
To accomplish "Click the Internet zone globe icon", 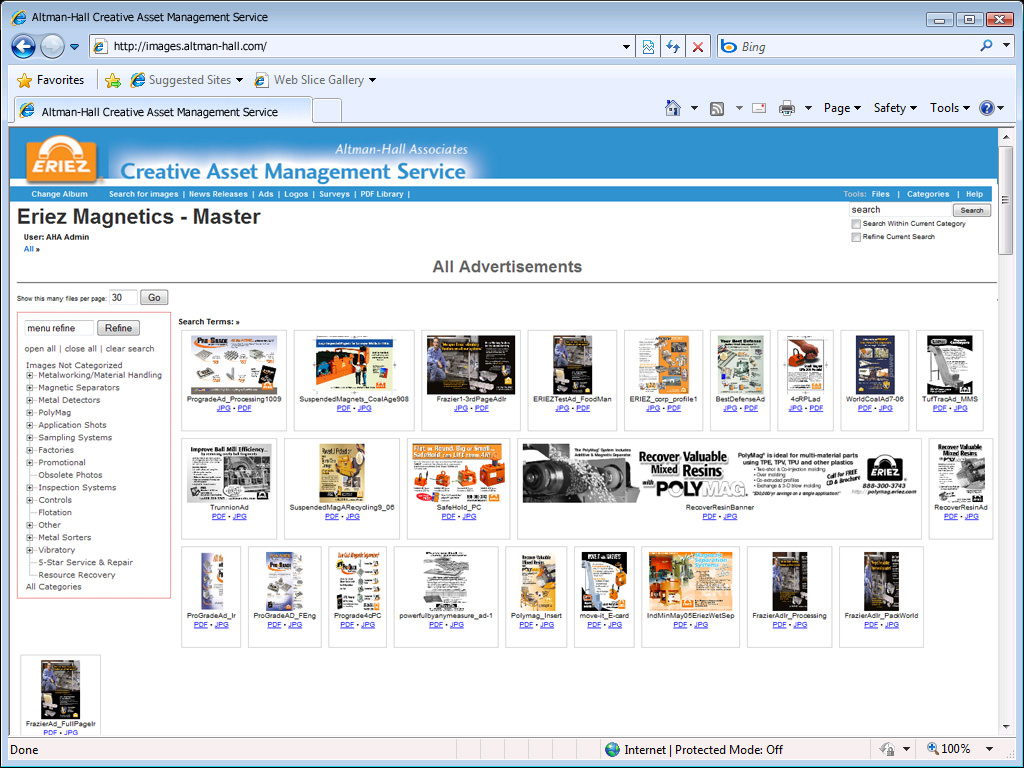I will click(612, 749).
